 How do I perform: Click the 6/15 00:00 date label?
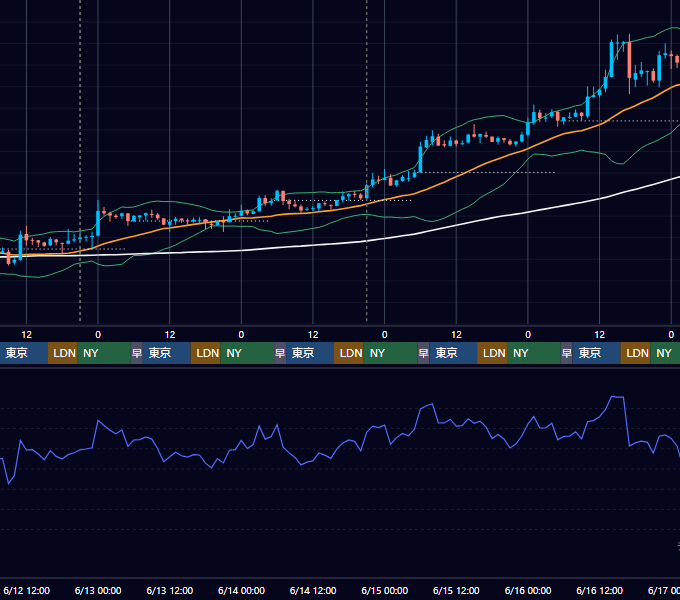tap(385, 590)
